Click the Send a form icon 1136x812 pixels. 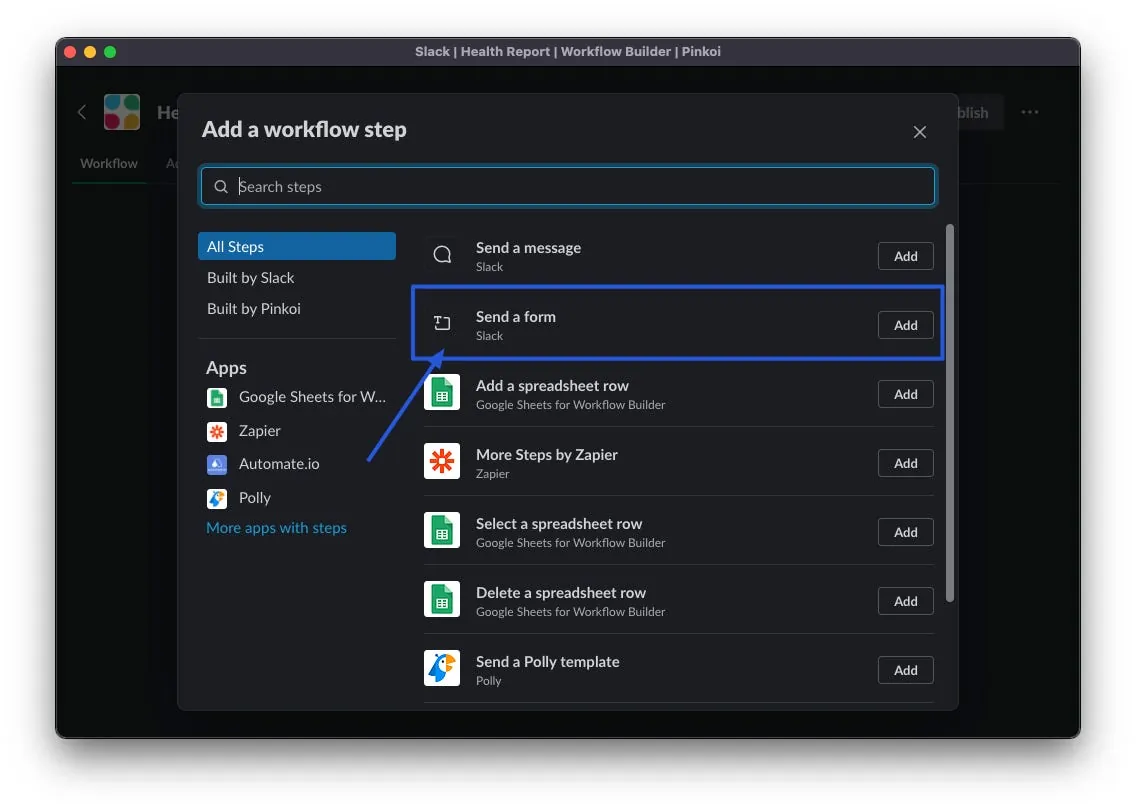(x=442, y=323)
